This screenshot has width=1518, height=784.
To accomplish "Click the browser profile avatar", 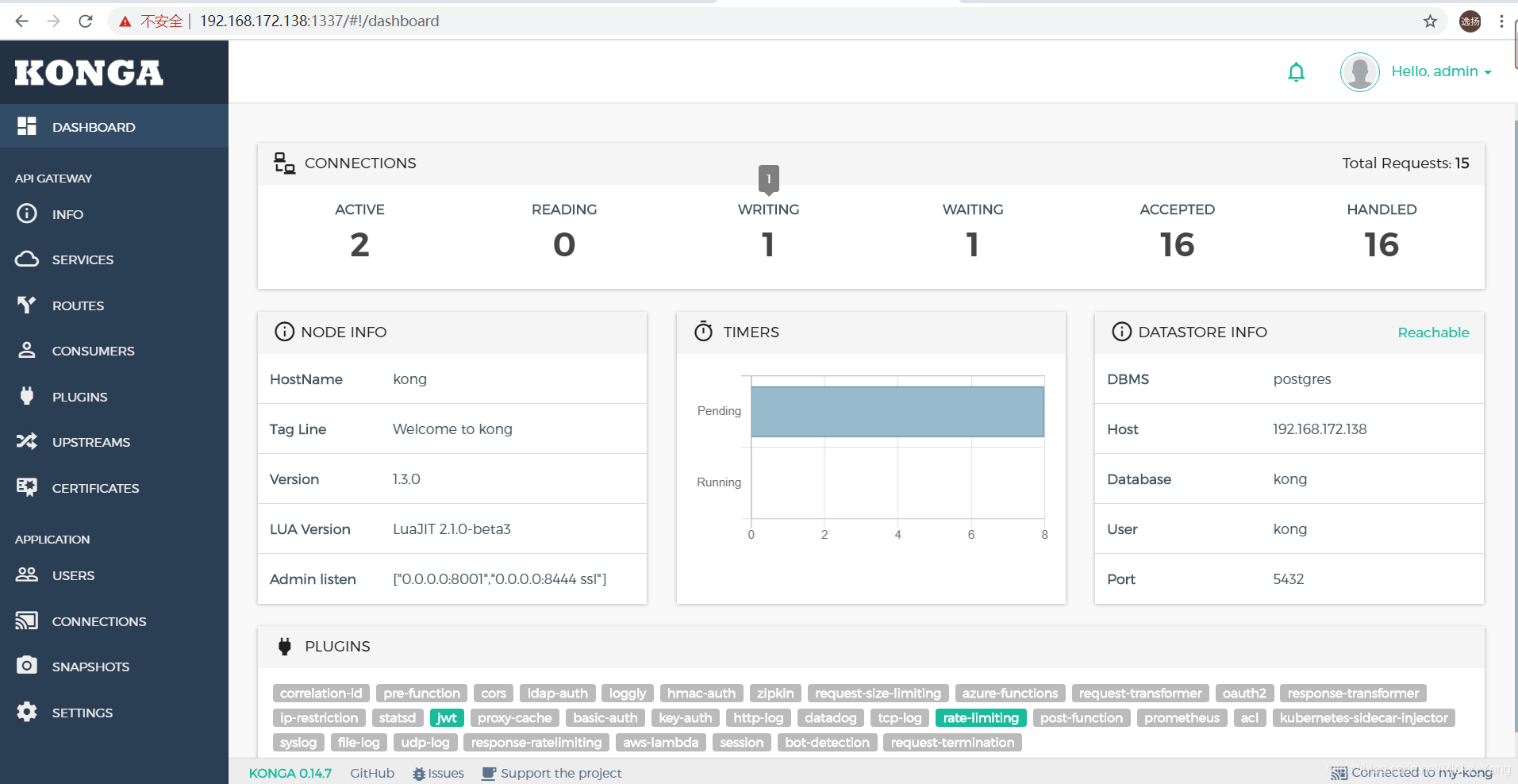I will click(1470, 21).
